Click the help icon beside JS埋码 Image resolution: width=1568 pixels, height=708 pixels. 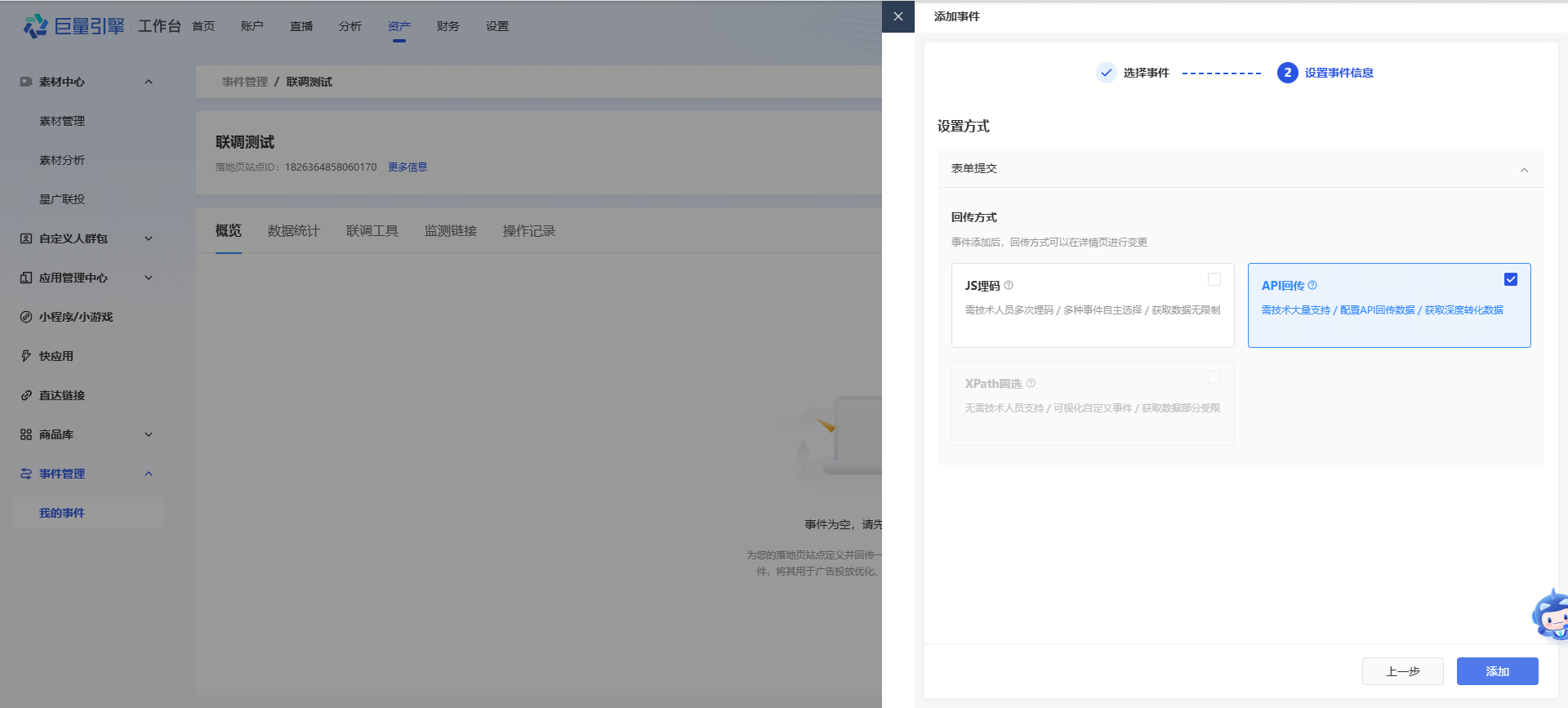point(1009,285)
